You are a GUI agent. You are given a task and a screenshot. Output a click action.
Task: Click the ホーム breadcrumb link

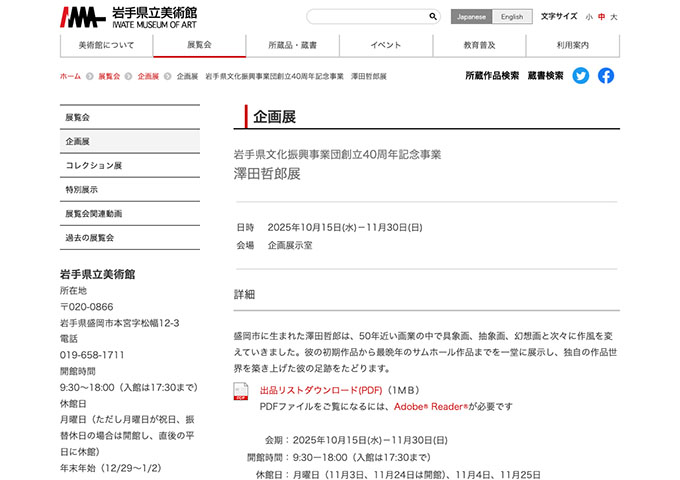coord(70,76)
